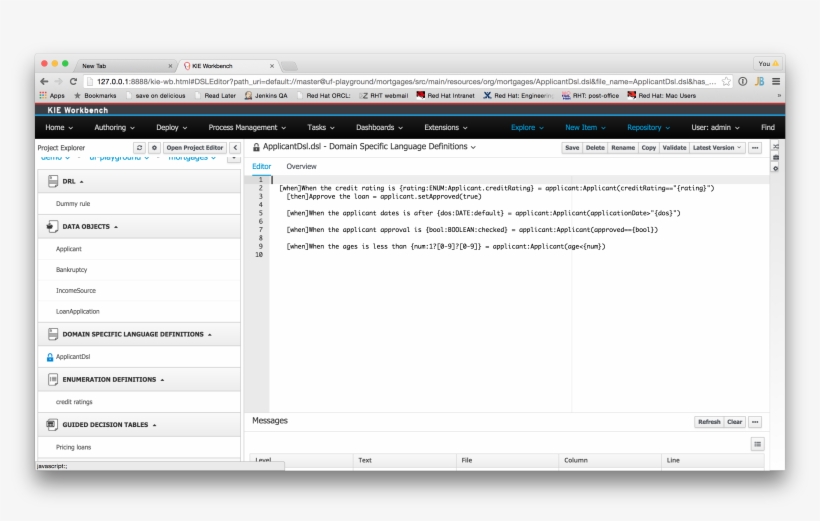The image size is (820, 521).
Task: Open the Latest Version dropdown
Action: (x=717, y=148)
